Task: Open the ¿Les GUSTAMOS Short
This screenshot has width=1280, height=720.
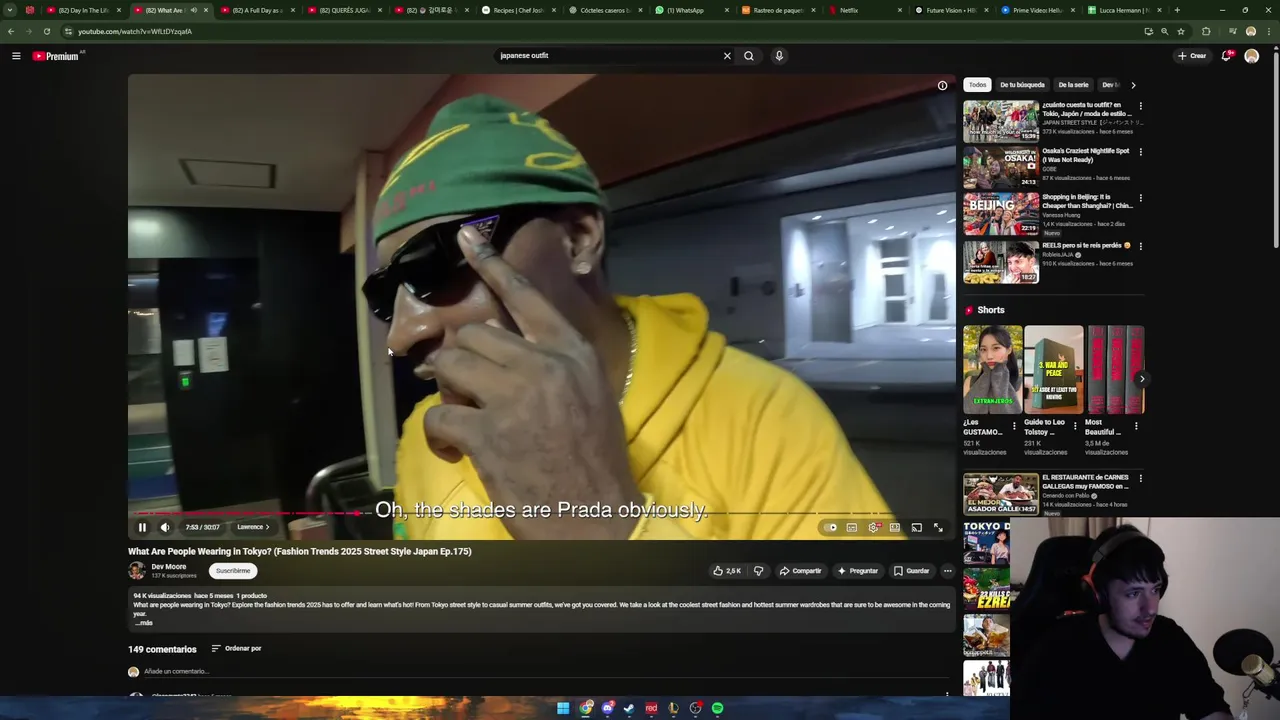Action: (992, 370)
